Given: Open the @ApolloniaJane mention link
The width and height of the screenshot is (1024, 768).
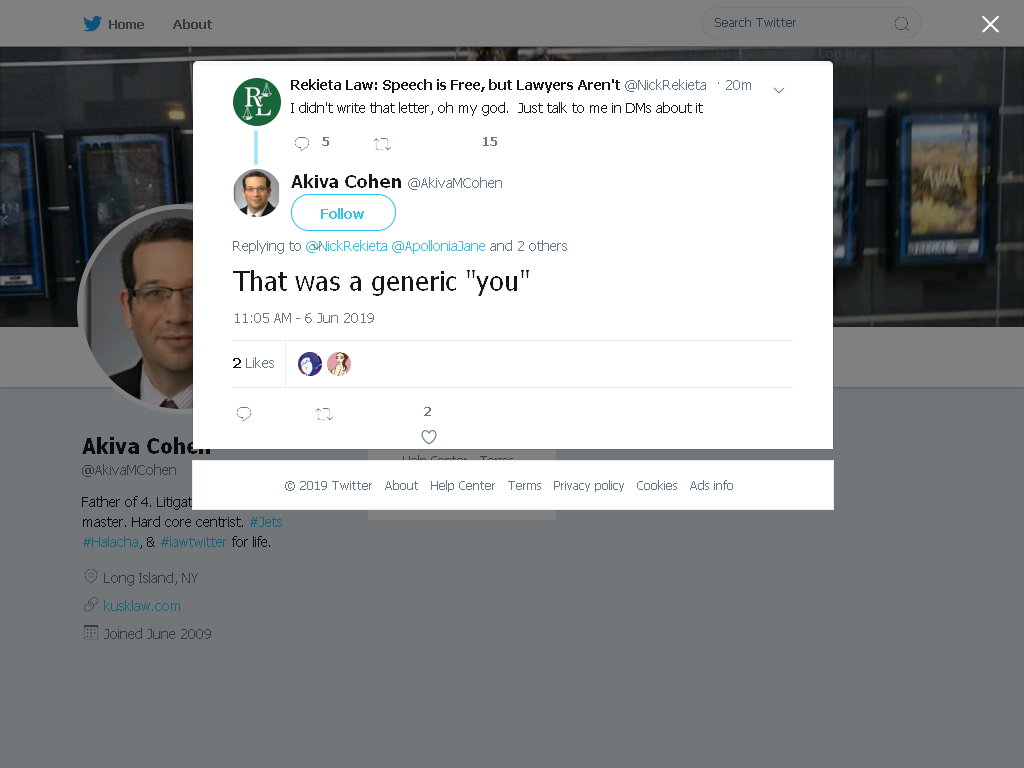Looking at the screenshot, I should click(x=438, y=246).
